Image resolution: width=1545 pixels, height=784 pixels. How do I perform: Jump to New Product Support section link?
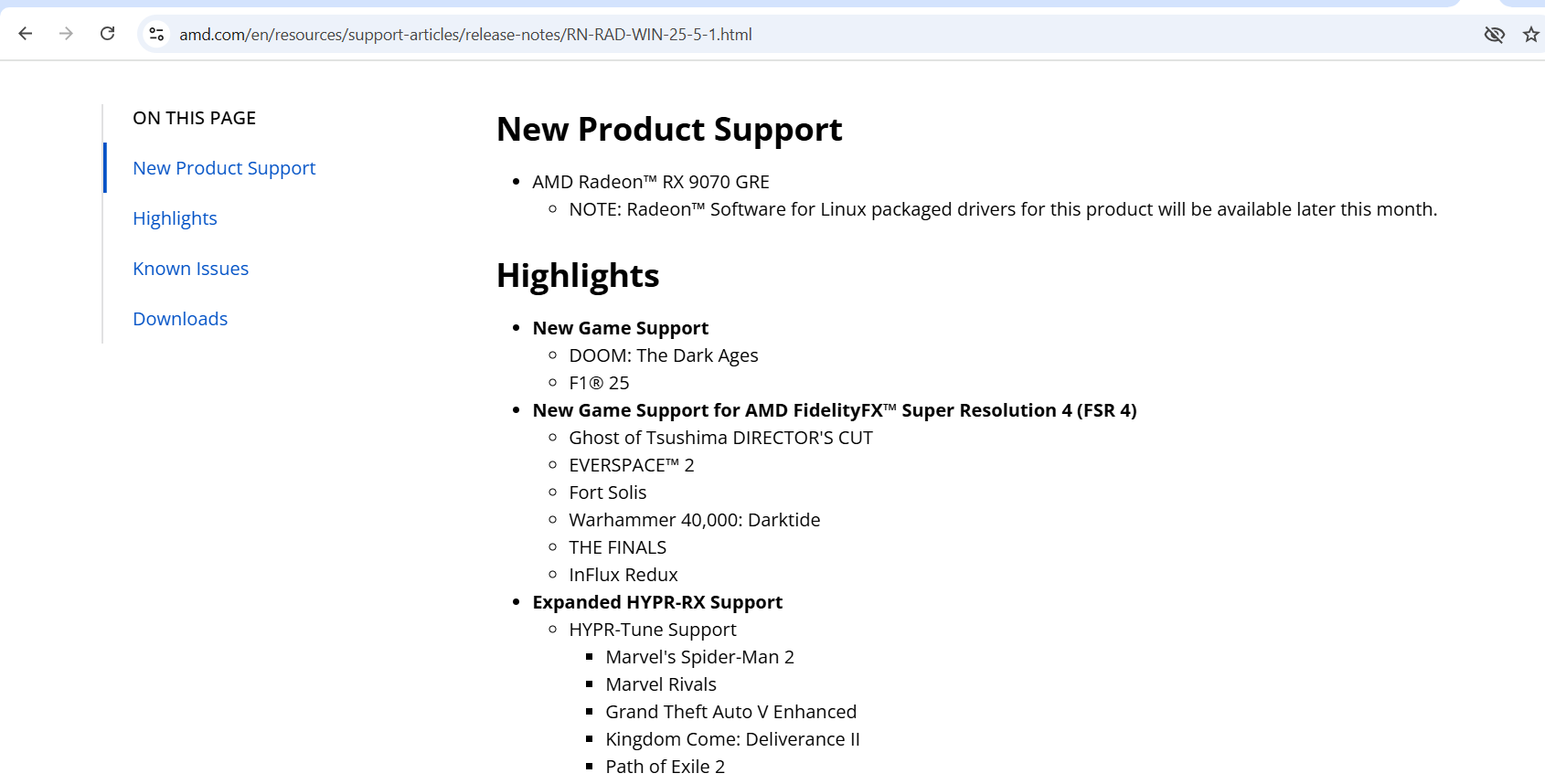224,168
